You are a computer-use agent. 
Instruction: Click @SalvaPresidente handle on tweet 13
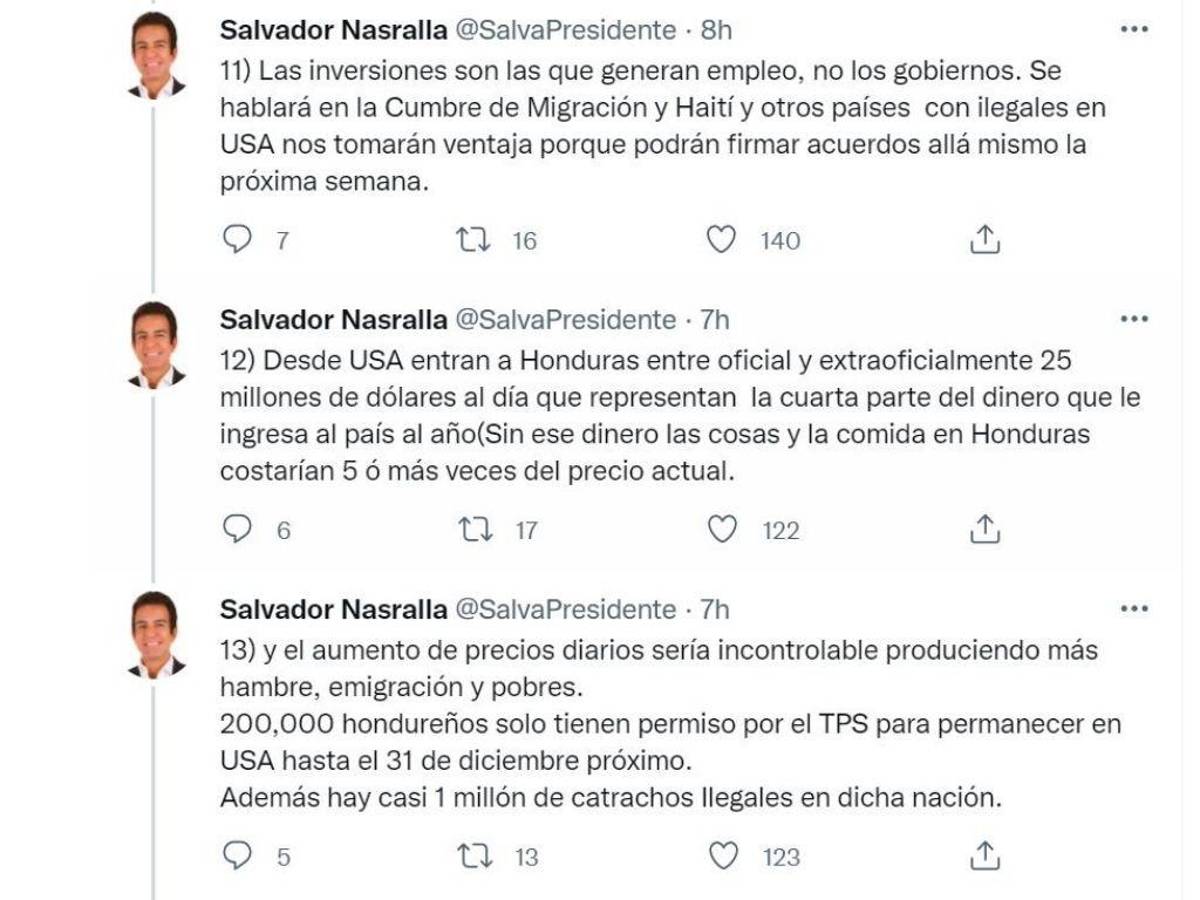566,609
